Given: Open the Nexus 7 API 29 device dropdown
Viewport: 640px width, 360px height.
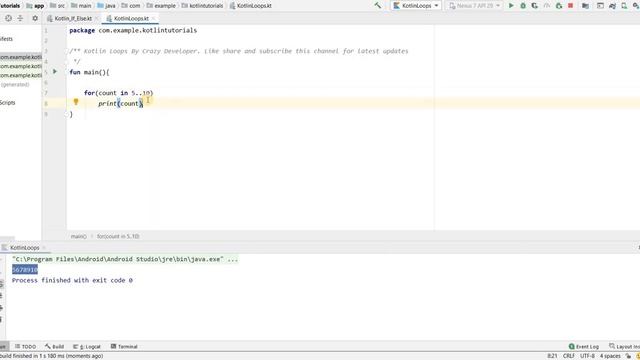Looking at the screenshot, I should pos(474,6).
